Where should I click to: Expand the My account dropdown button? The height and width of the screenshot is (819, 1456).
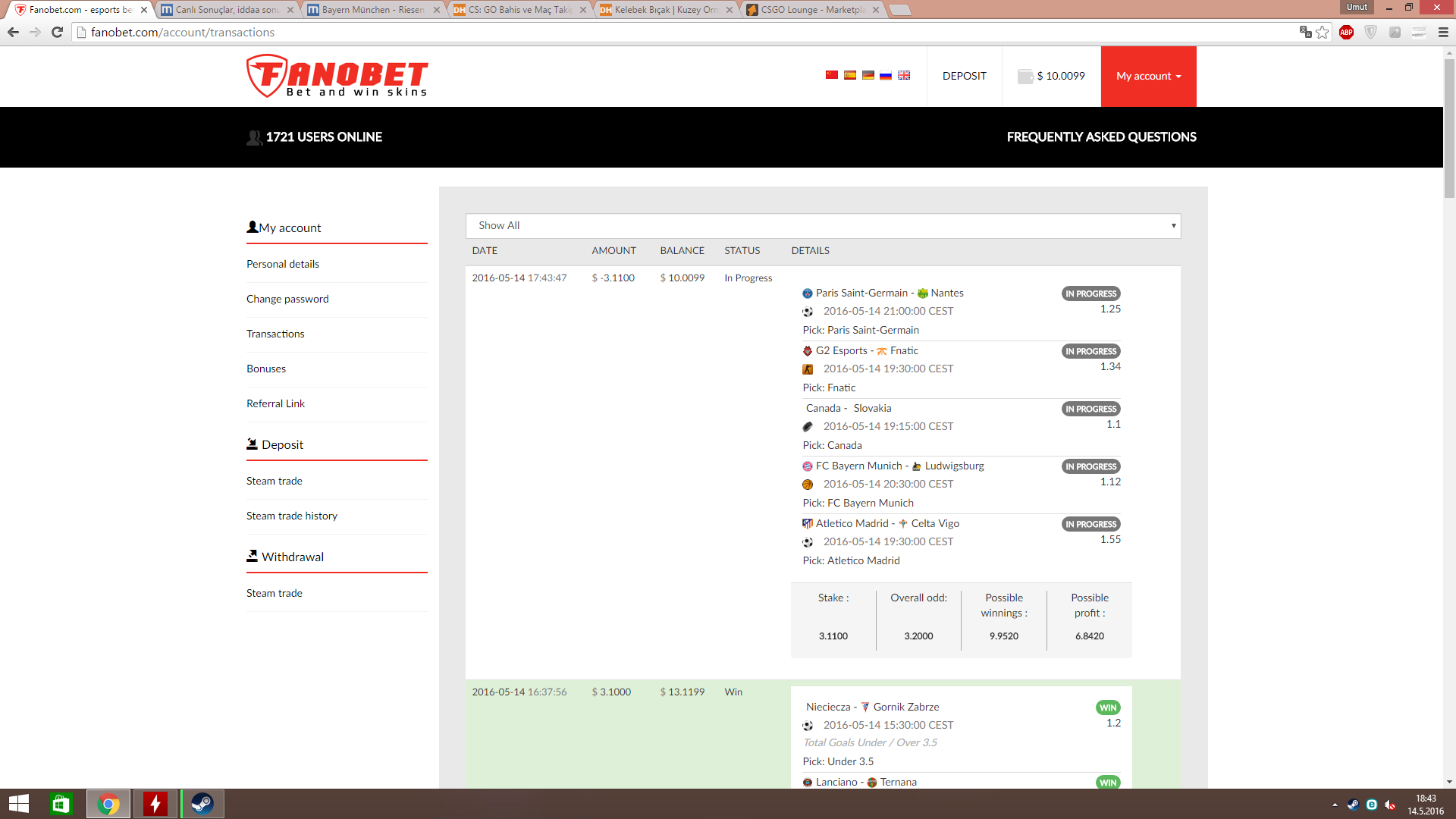1148,77
